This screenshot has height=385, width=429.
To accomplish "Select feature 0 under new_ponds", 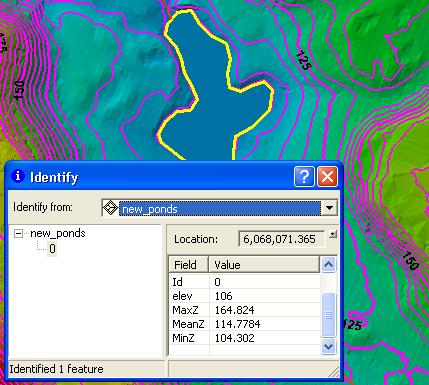I will pos(52,249).
